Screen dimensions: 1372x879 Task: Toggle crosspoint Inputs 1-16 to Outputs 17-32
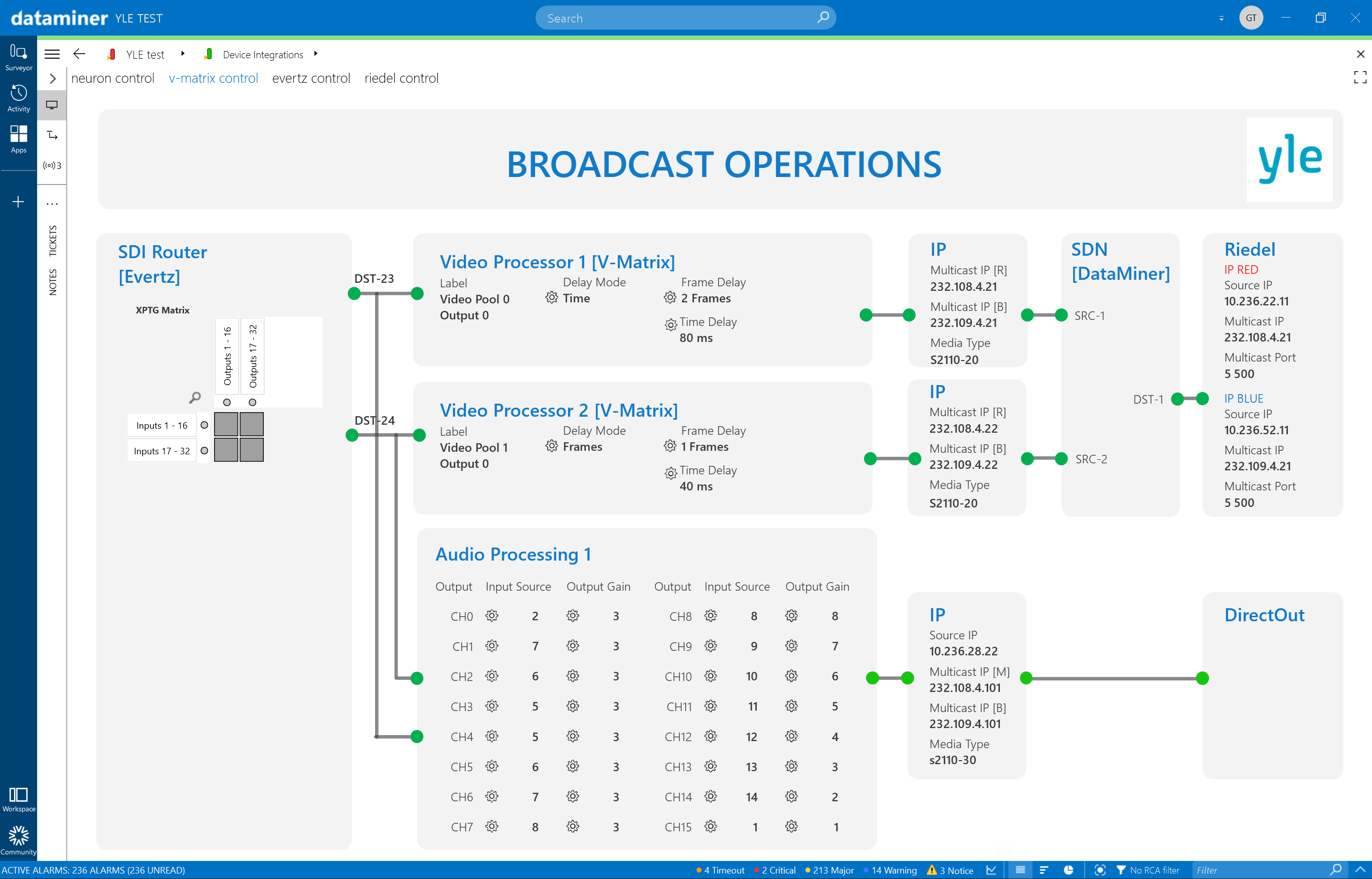pyautogui.click(x=252, y=425)
